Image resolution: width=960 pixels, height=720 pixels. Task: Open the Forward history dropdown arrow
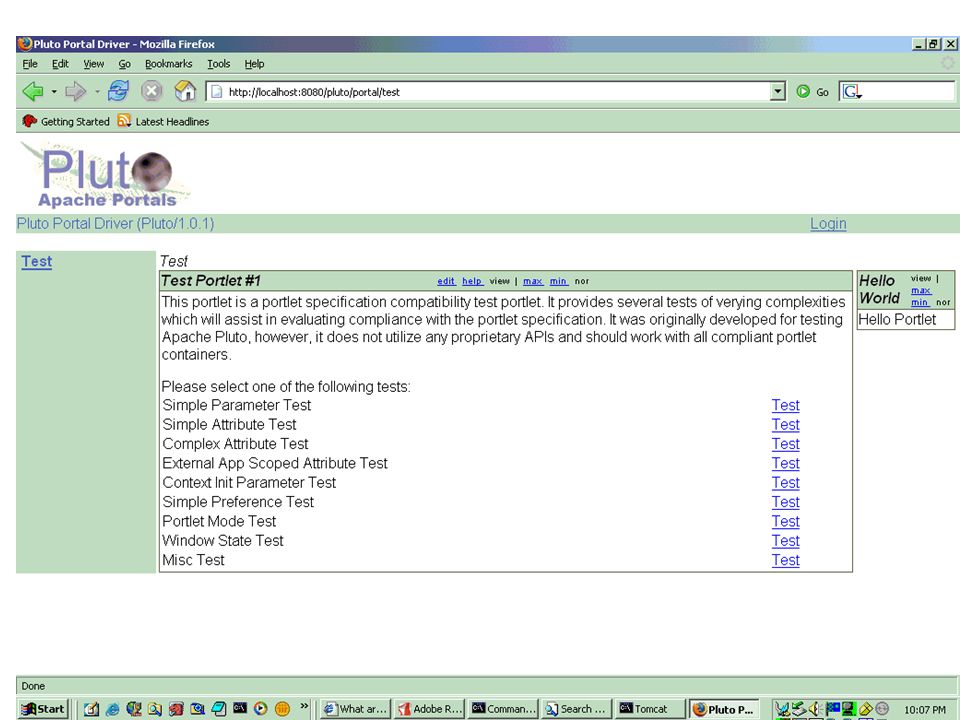pyautogui.click(x=97, y=92)
